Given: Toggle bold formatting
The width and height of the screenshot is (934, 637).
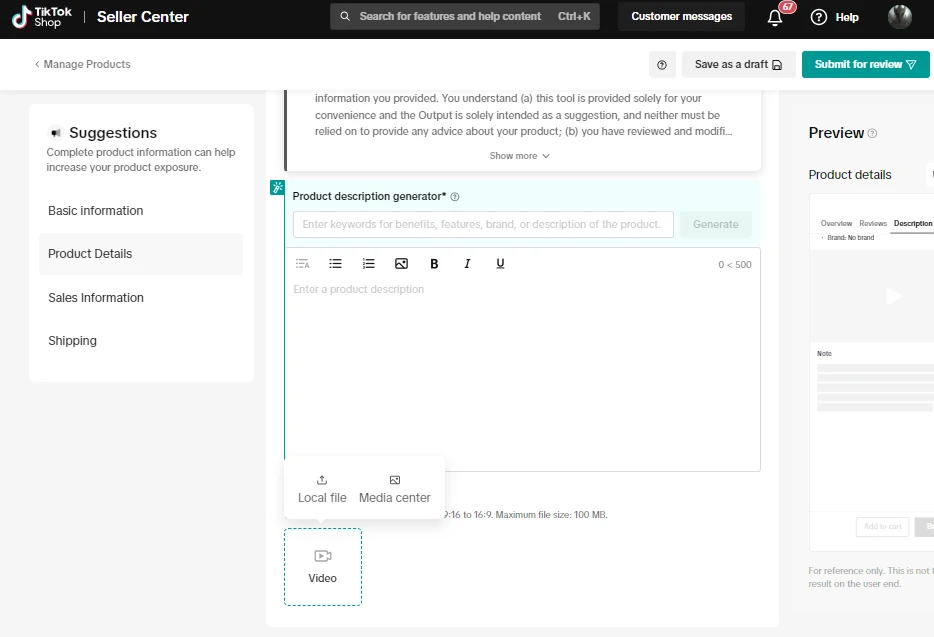Looking at the screenshot, I should coord(434,264).
